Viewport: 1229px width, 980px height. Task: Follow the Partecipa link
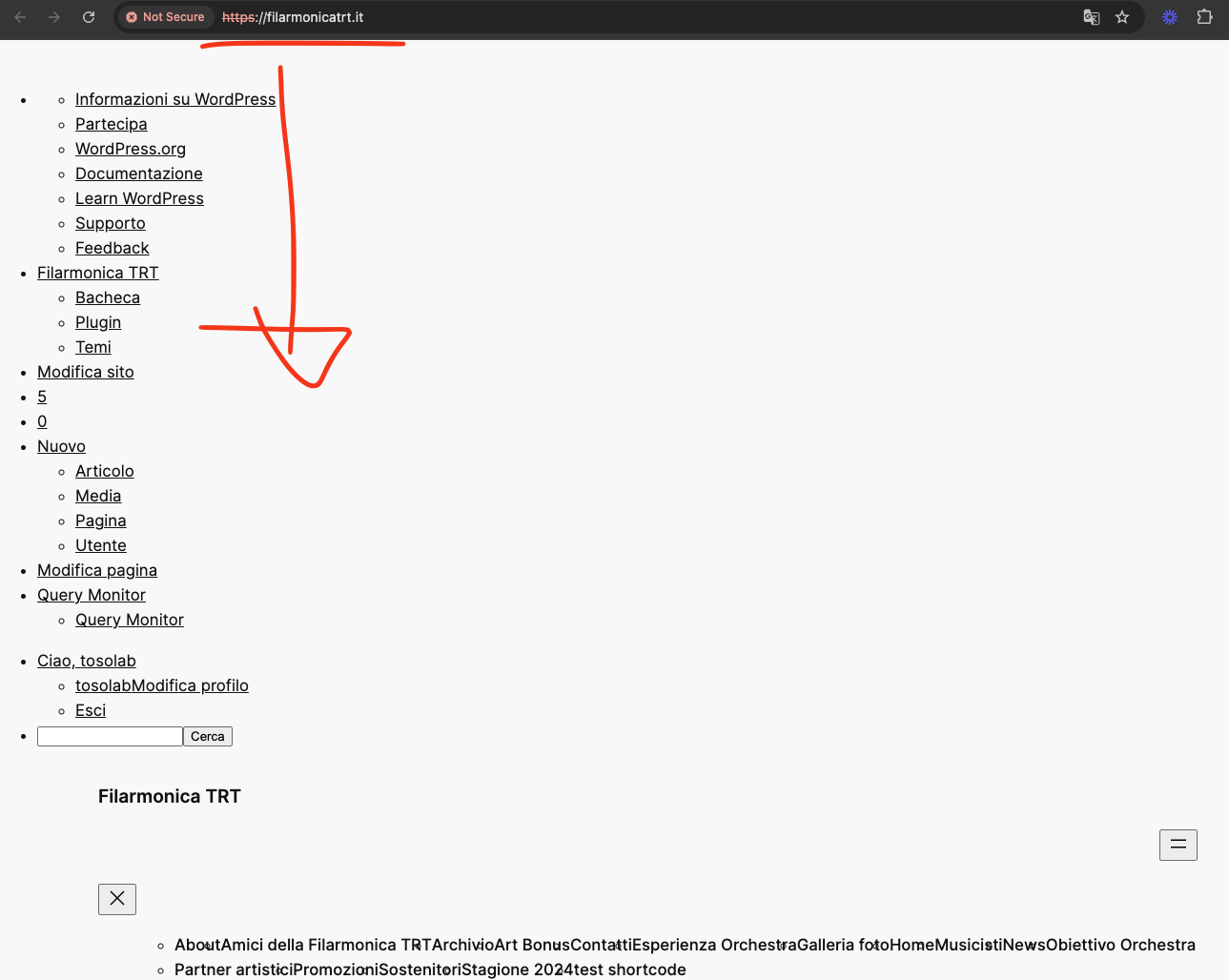112,124
